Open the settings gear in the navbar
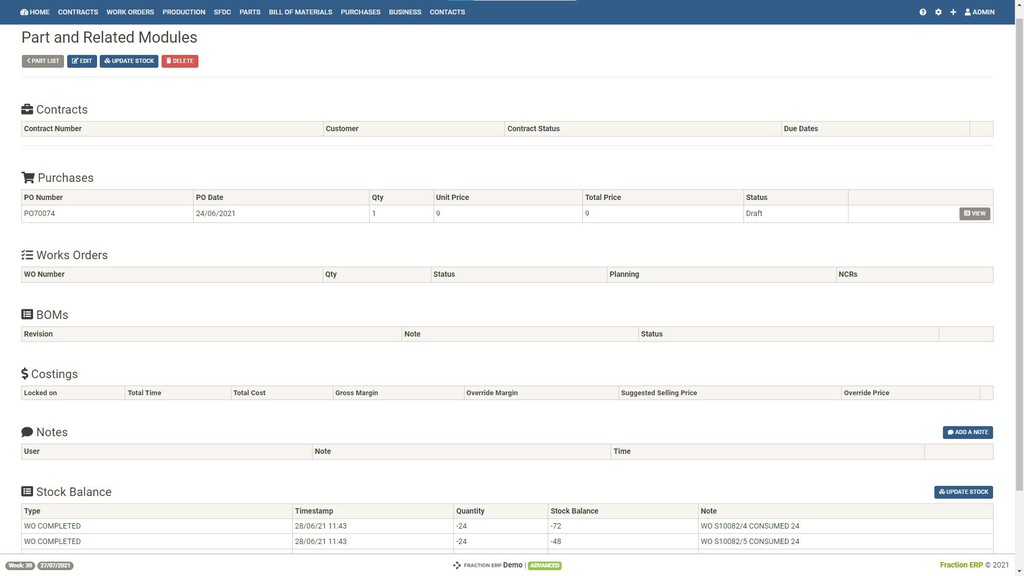The image size is (1024, 576). [x=937, y=12]
